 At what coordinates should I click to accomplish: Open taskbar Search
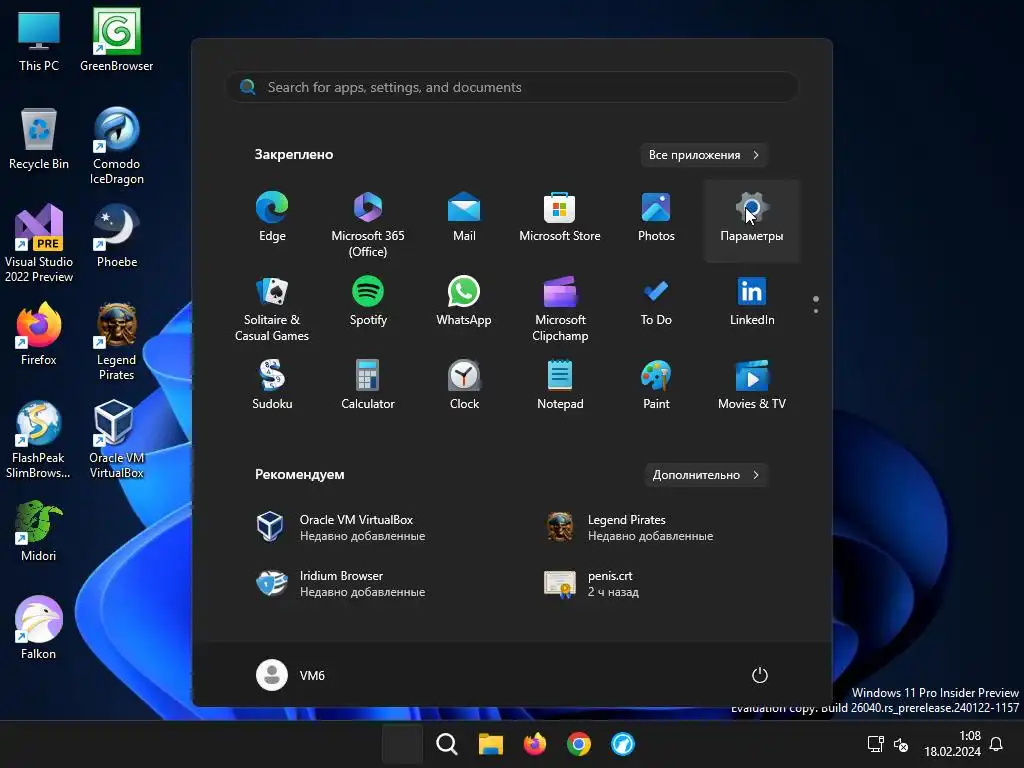click(447, 744)
